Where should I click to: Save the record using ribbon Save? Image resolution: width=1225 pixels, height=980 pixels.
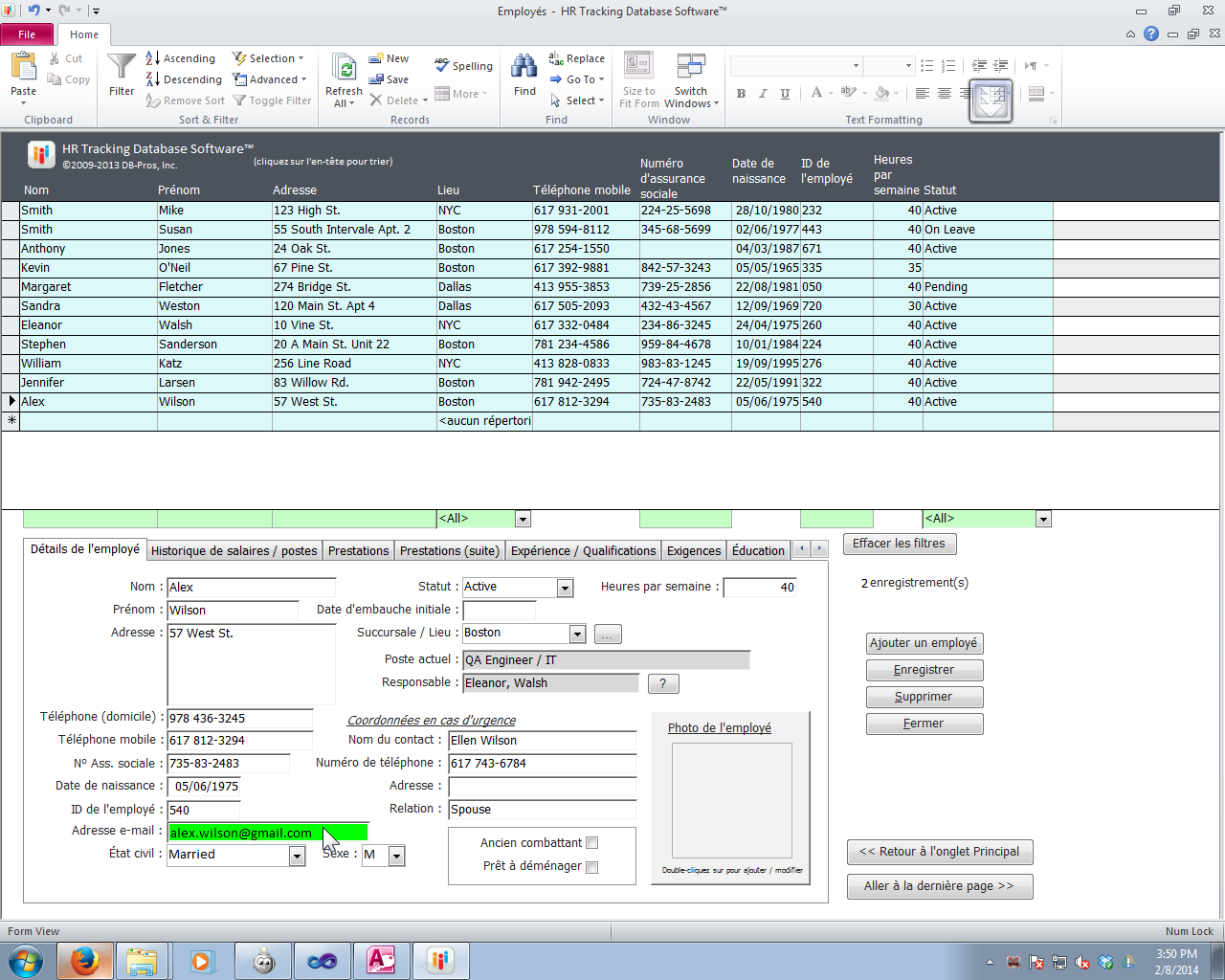tap(390, 79)
